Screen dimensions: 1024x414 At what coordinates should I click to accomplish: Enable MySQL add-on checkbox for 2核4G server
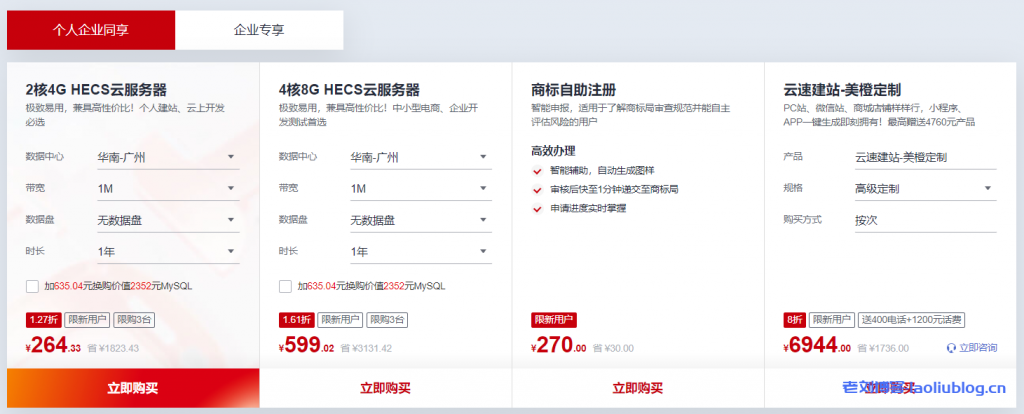(x=33, y=287)
